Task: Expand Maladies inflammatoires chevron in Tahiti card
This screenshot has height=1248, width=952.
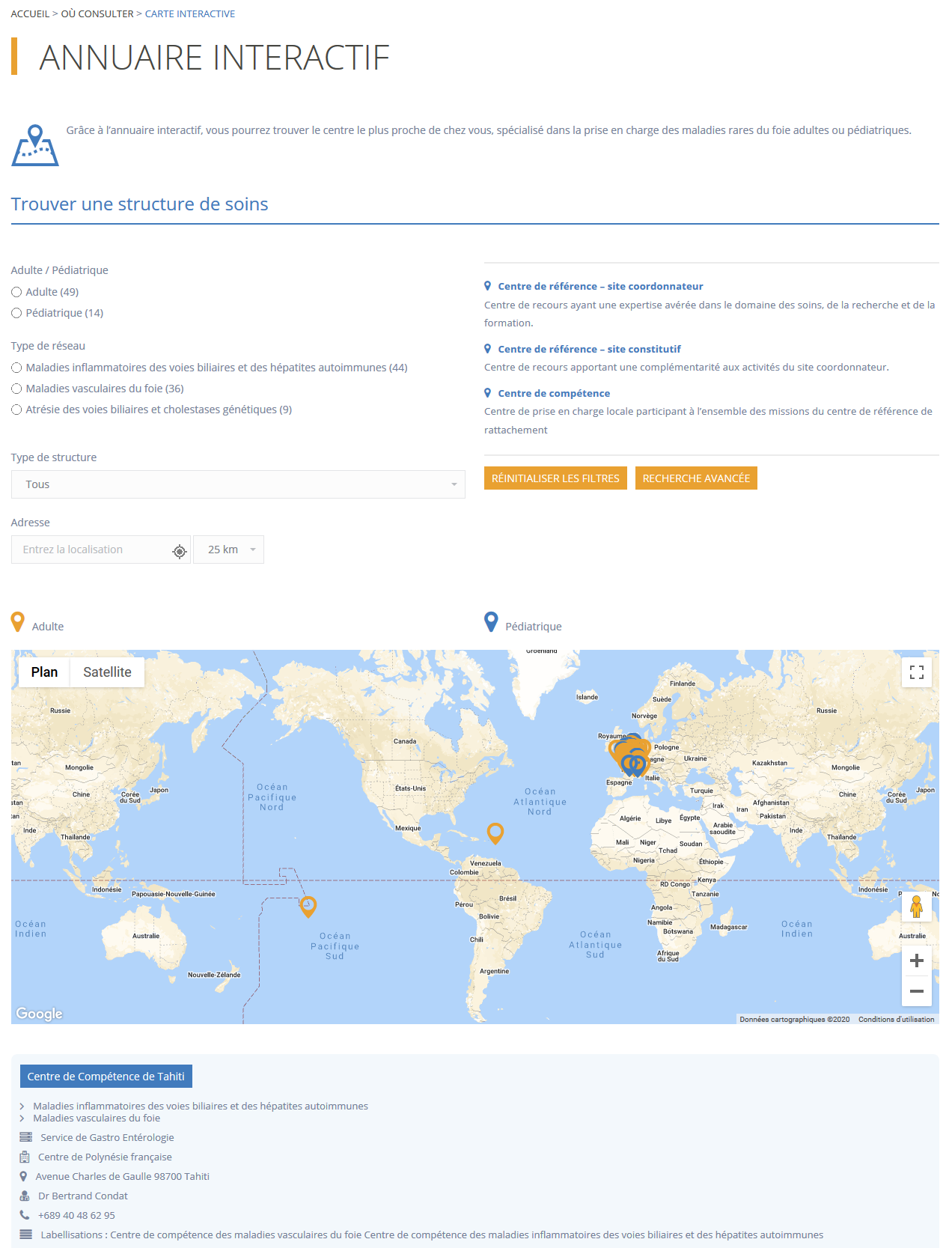Action: pos(22,1106)
